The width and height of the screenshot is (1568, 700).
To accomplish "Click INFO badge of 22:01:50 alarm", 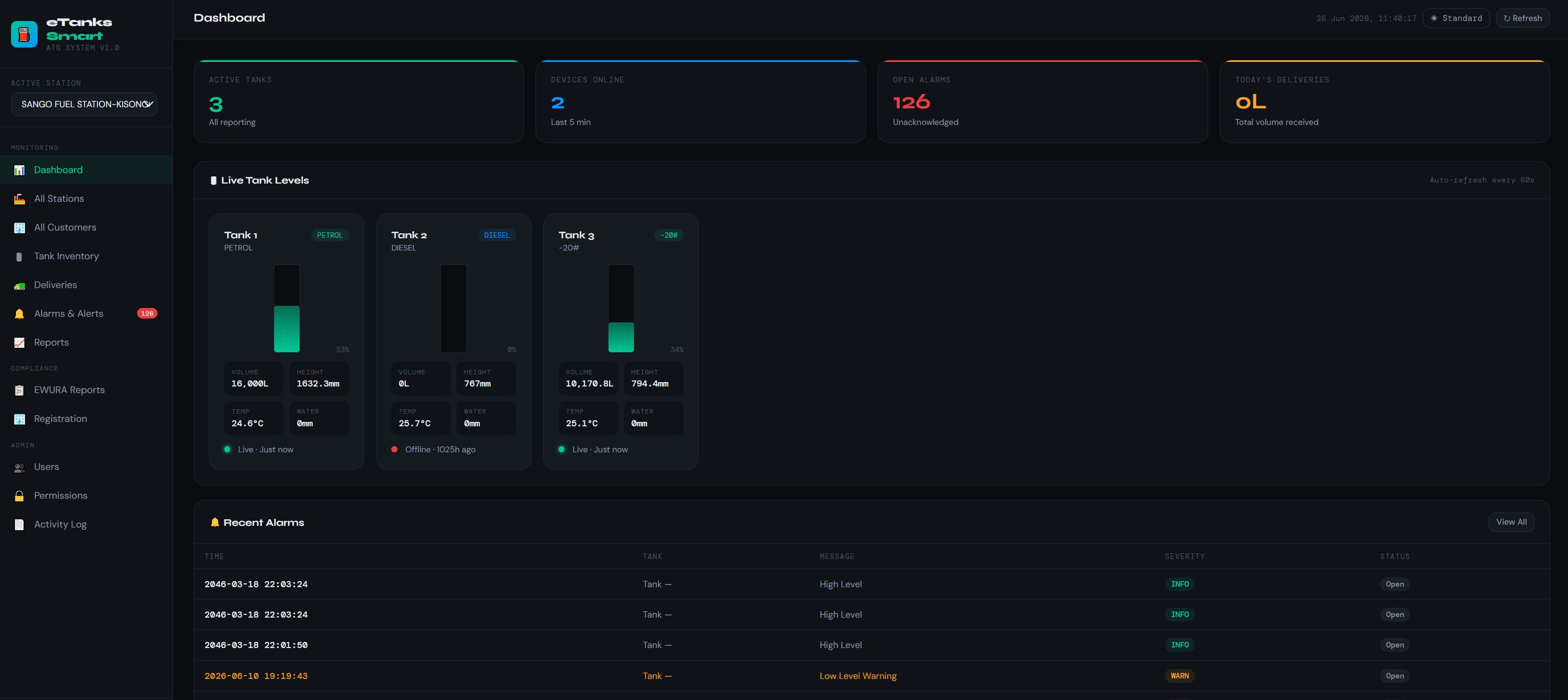I will click(1179, 645).
